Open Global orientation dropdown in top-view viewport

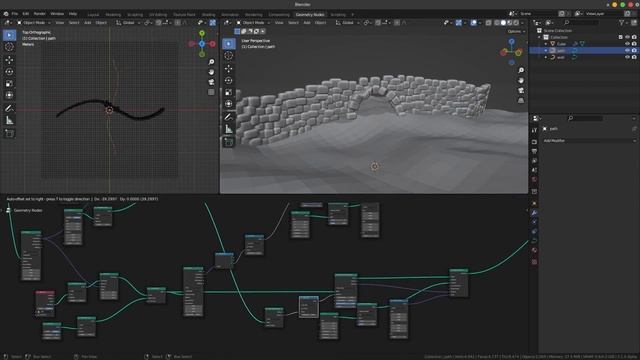128,23
